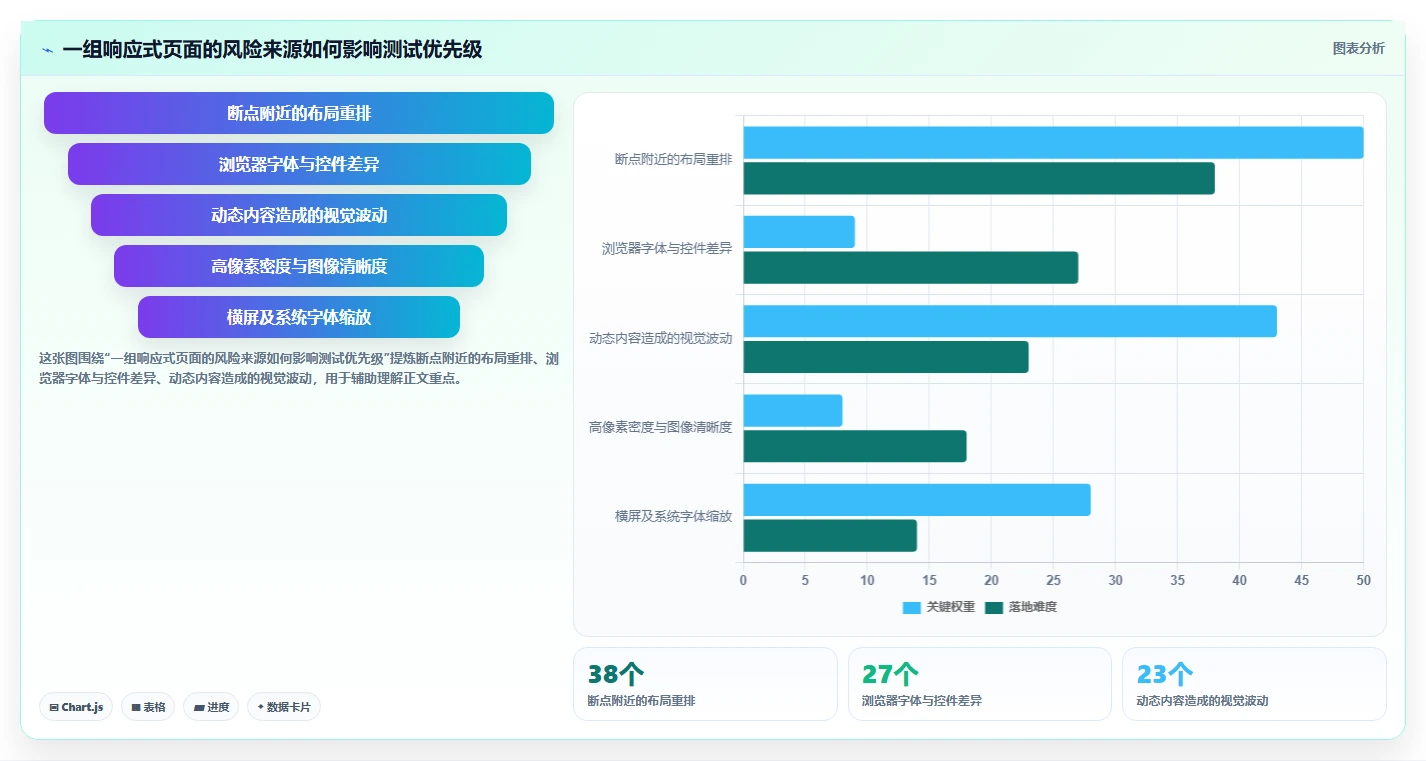
Task: Click 落地难度 bar for 高像素密度与图像清晰度
Action: (855, 446)
